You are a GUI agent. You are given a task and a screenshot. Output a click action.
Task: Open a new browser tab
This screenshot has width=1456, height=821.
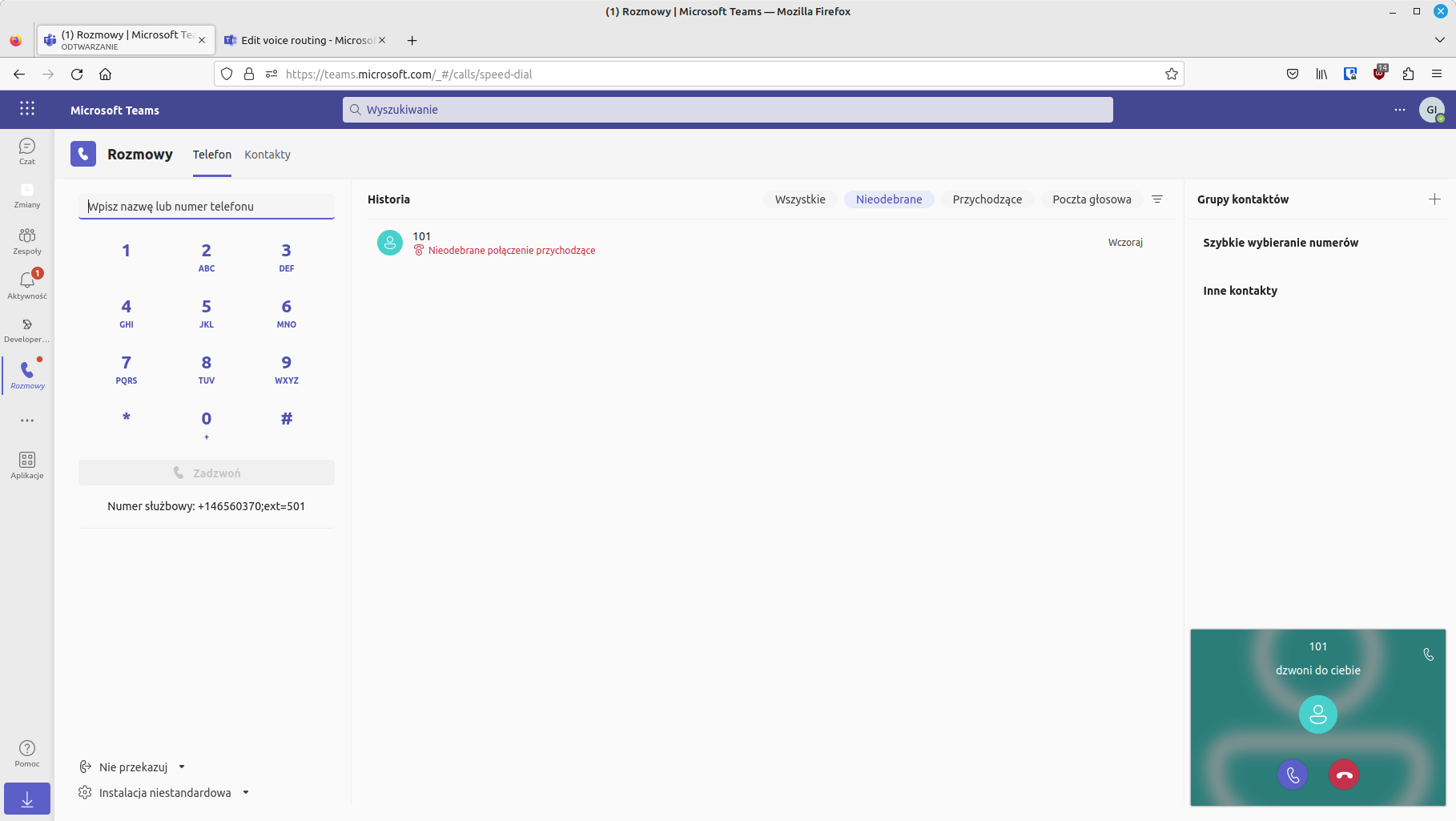pos(412,40)
